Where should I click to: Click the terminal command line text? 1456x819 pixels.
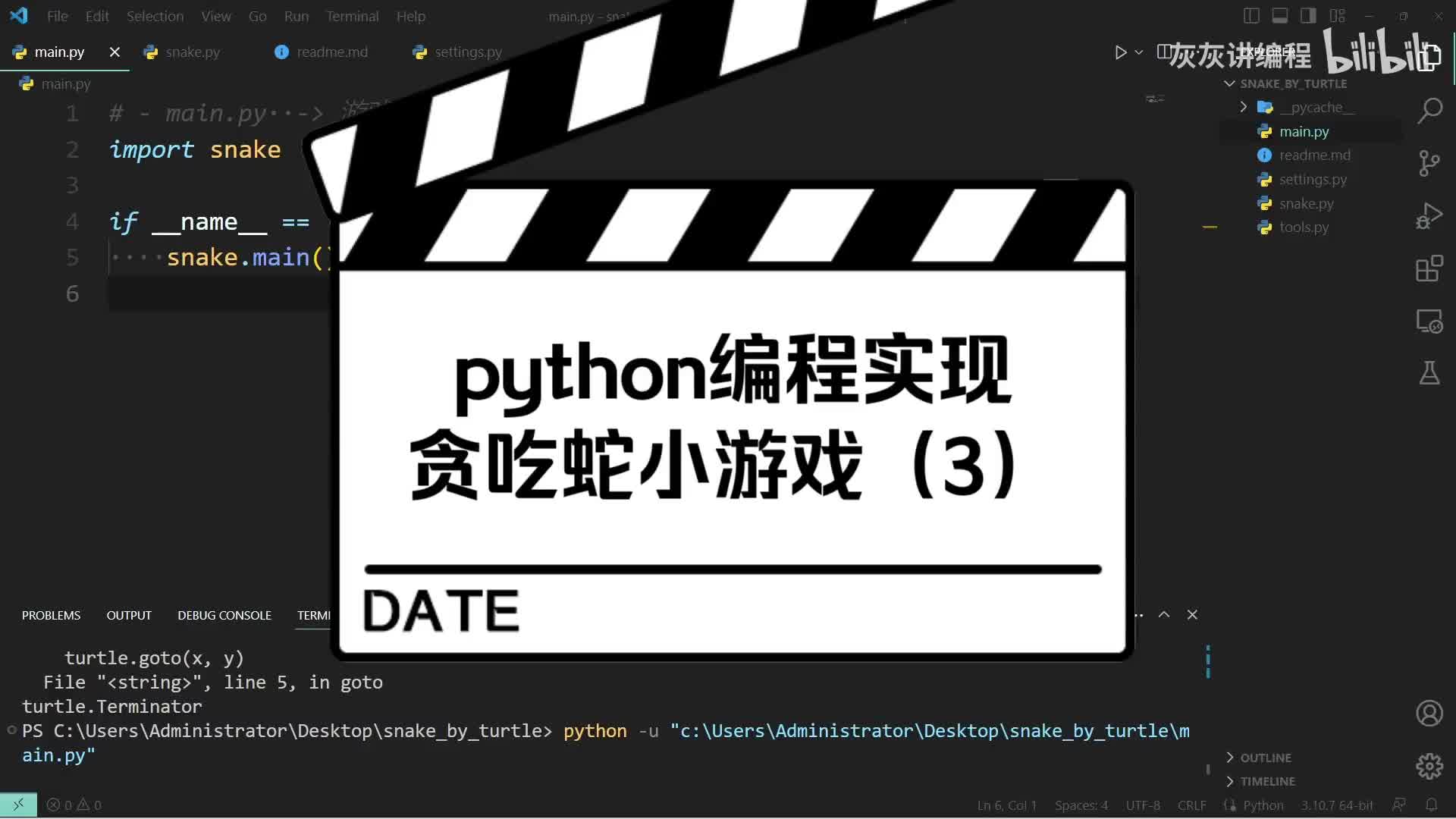(x=605, y=742)
